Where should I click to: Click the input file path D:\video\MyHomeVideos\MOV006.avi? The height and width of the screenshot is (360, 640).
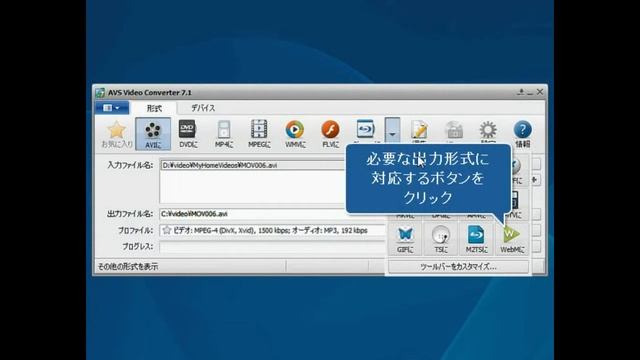[x=220, y=165]
